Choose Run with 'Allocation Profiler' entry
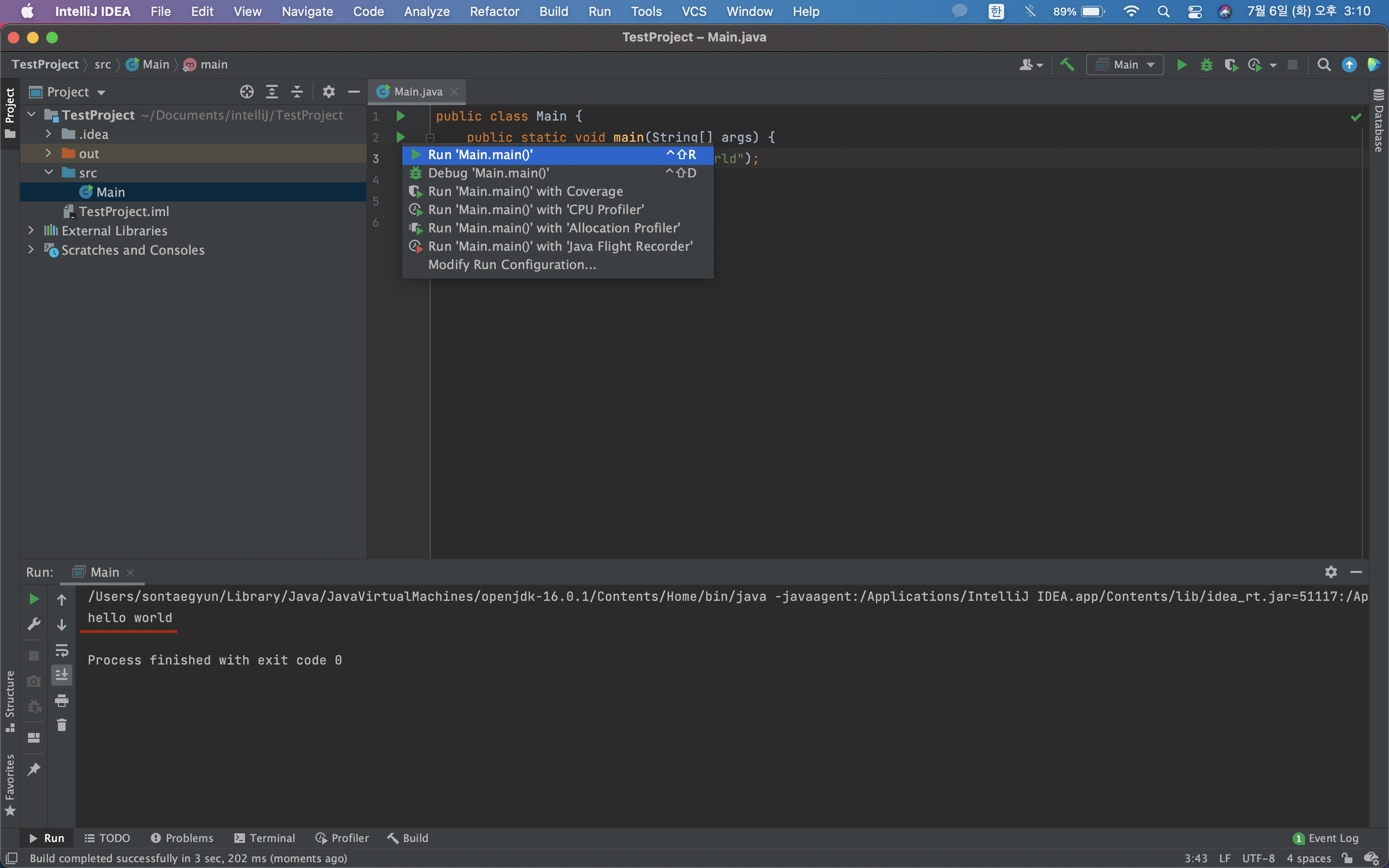Viewport: 1389px width, 868px height. click(558, 229)
